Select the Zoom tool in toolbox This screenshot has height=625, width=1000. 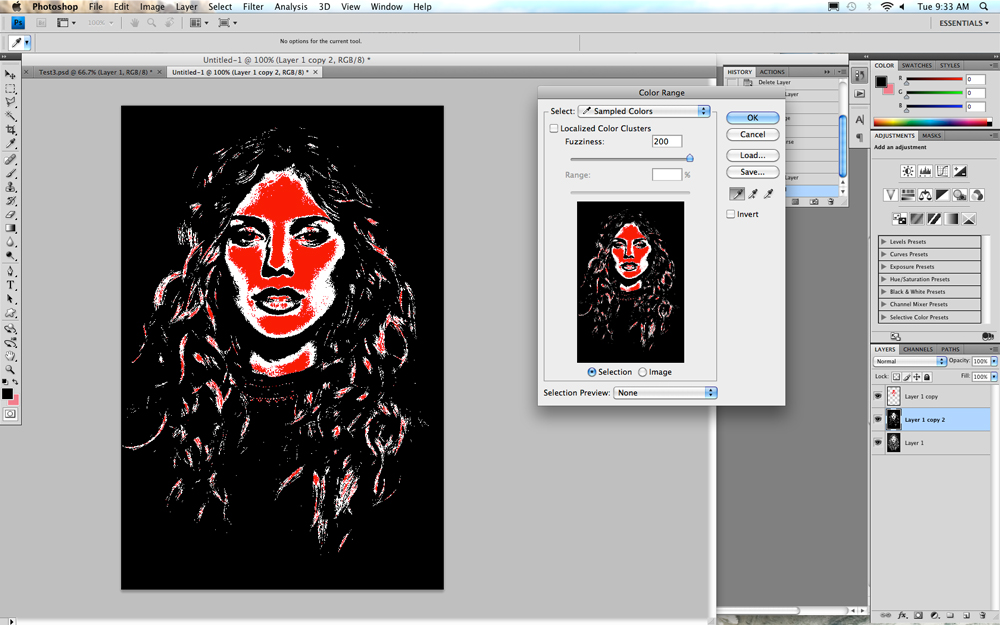(x=10, y=369)
